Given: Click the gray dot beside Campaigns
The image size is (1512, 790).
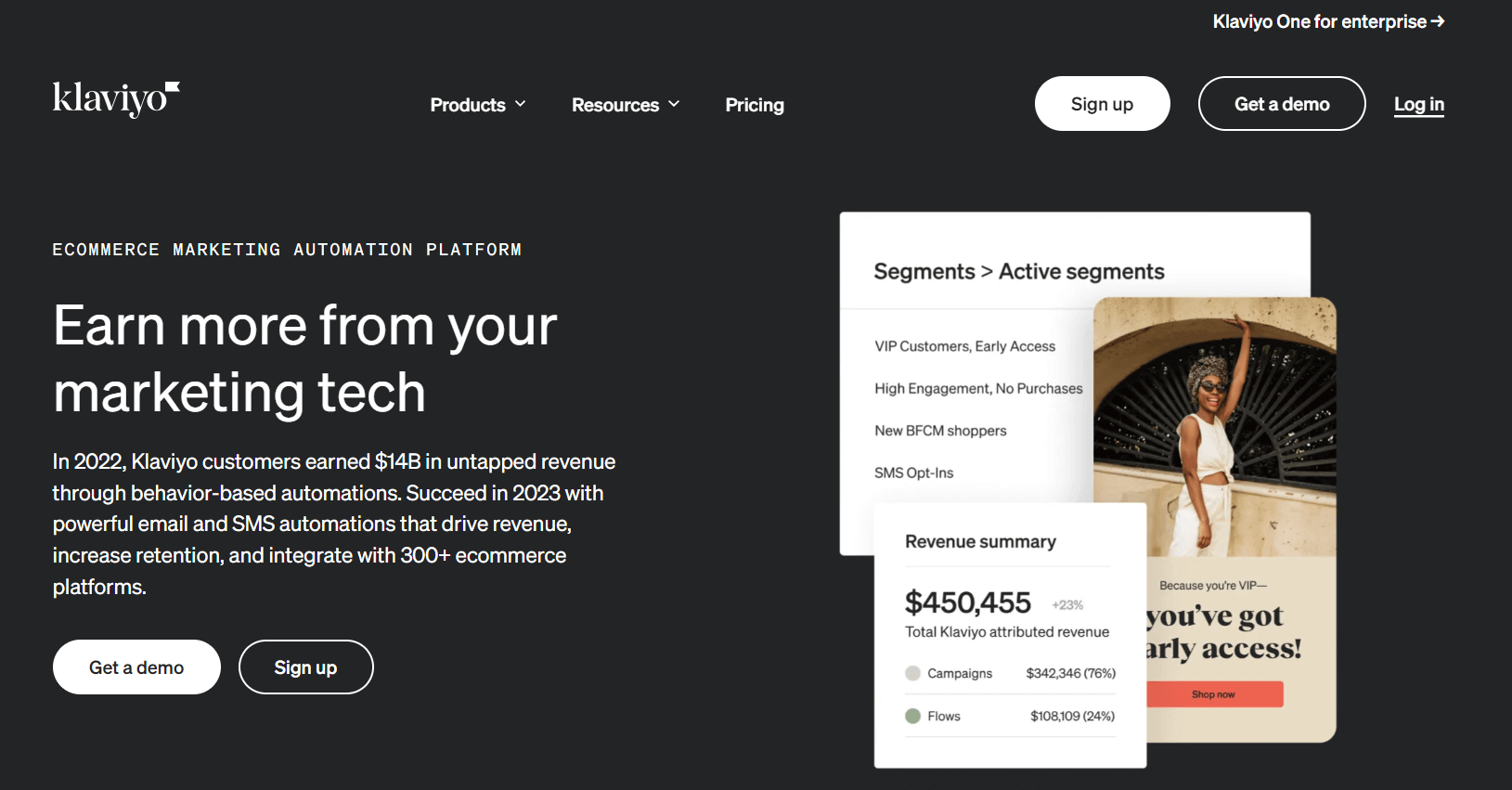Looking at the screenshot, I should [912, 673].
